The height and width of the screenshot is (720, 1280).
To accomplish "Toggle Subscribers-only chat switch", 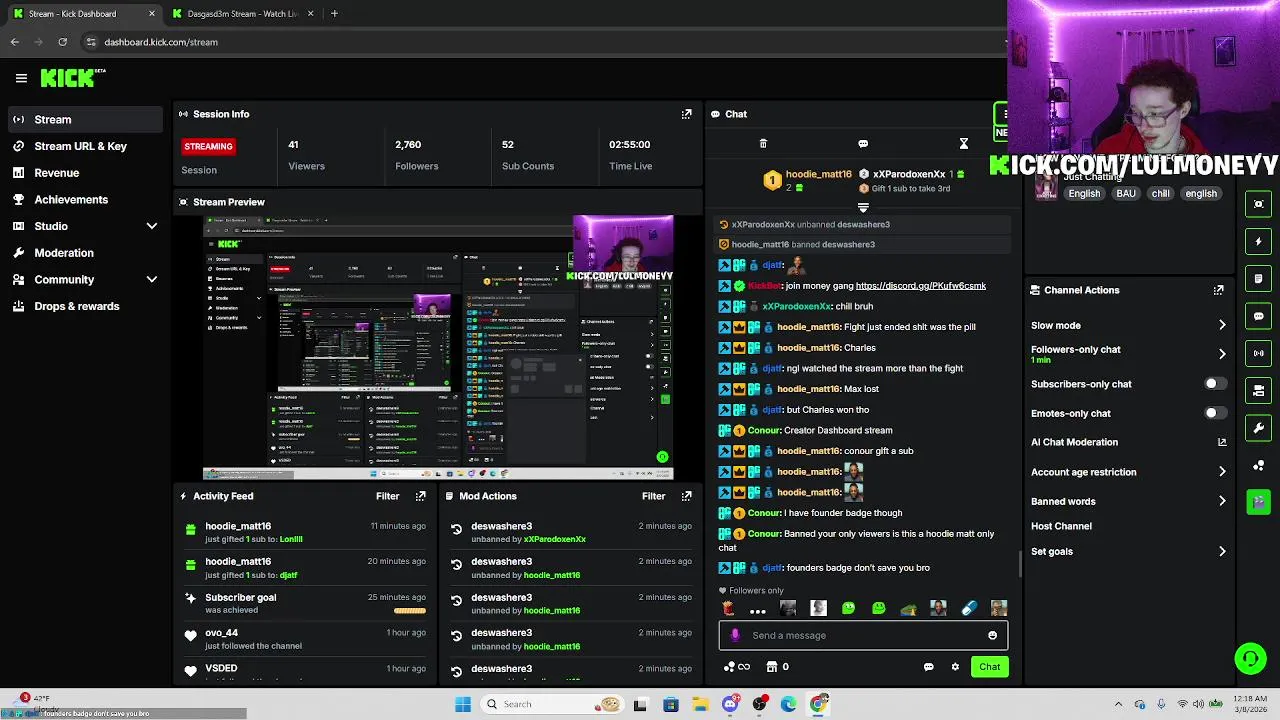I will click(x=1215, y=384).
